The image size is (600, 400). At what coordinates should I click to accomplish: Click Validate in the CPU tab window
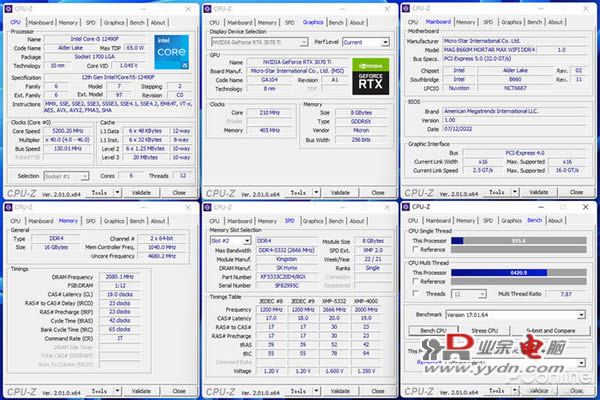[x=141, y=193]
